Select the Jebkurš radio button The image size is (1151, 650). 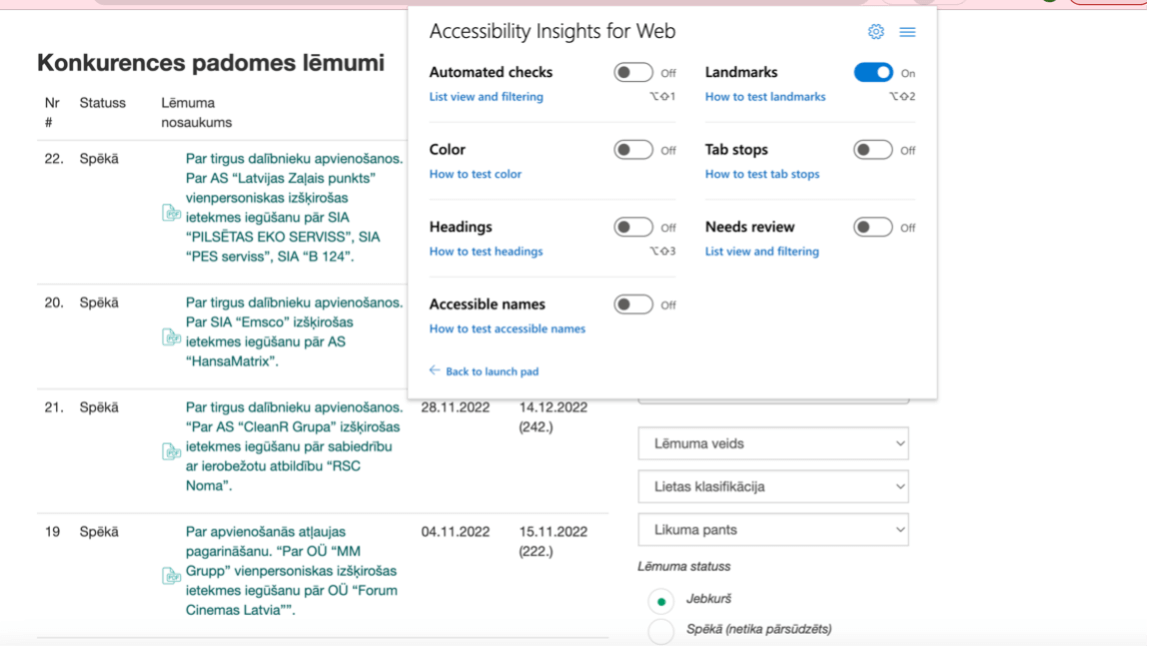[x=661, y=601]
